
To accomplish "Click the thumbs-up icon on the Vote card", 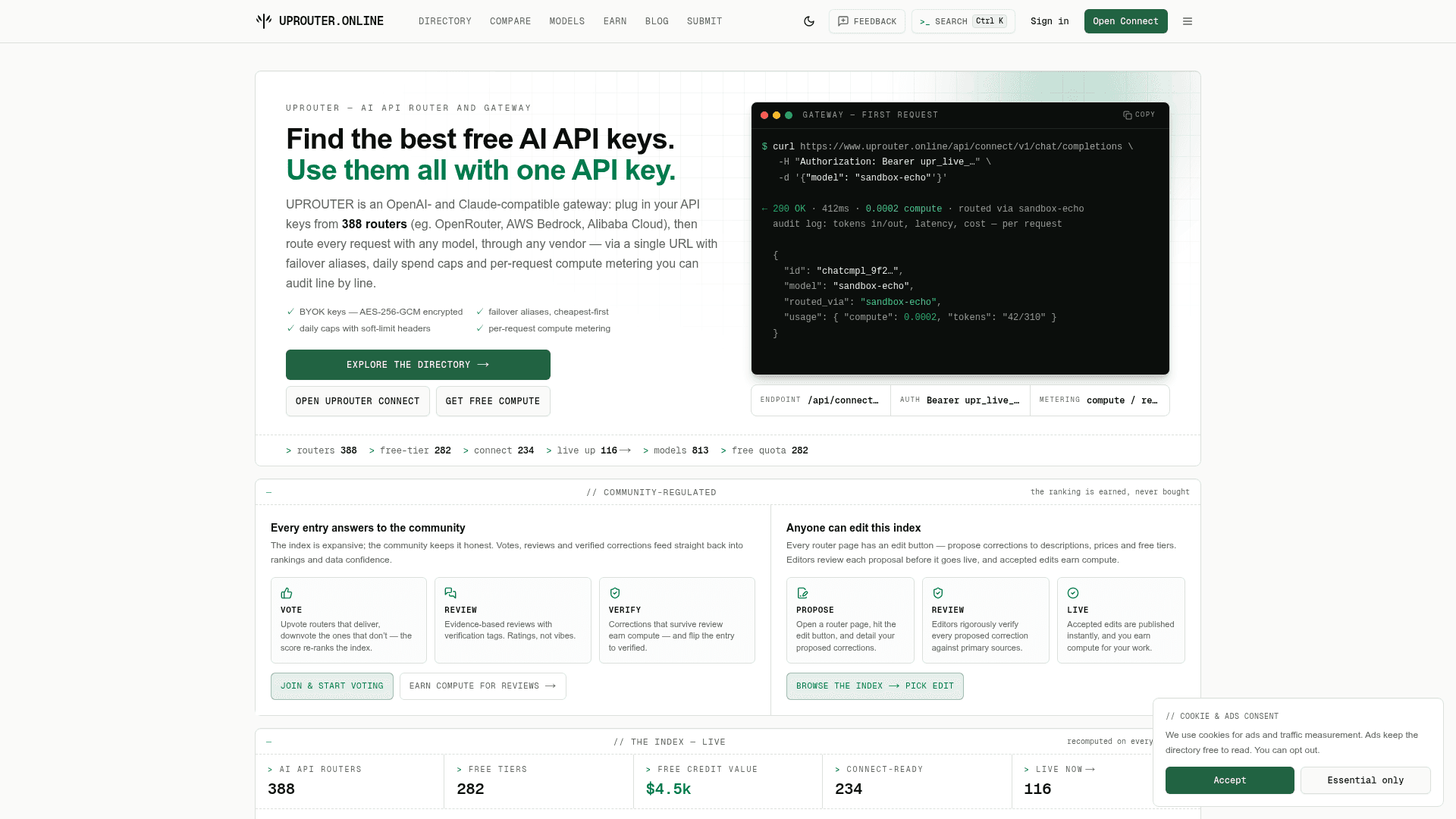I will pyautogui.click(x=287, y=593).
